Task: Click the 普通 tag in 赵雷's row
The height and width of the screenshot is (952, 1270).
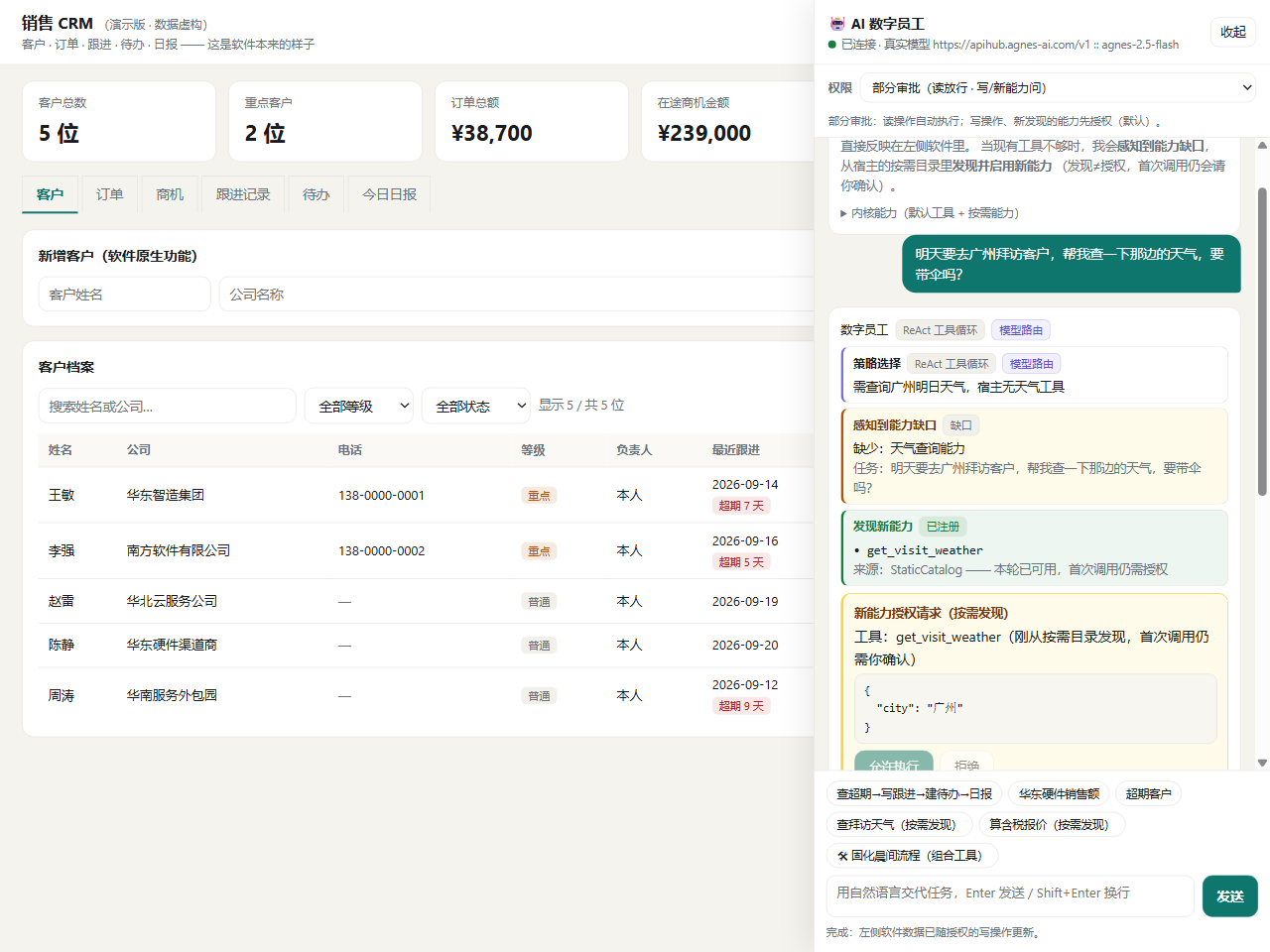Action: [x=539, y=602]
